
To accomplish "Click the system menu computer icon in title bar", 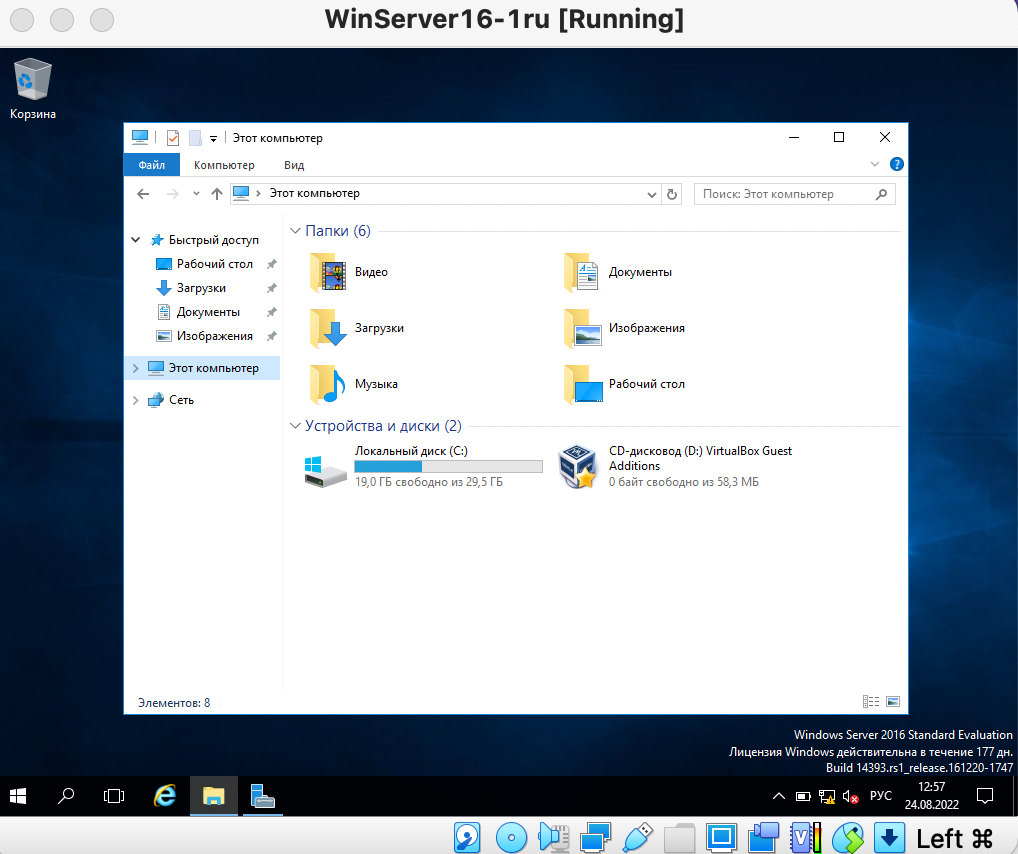I will (x=140, y=137).
